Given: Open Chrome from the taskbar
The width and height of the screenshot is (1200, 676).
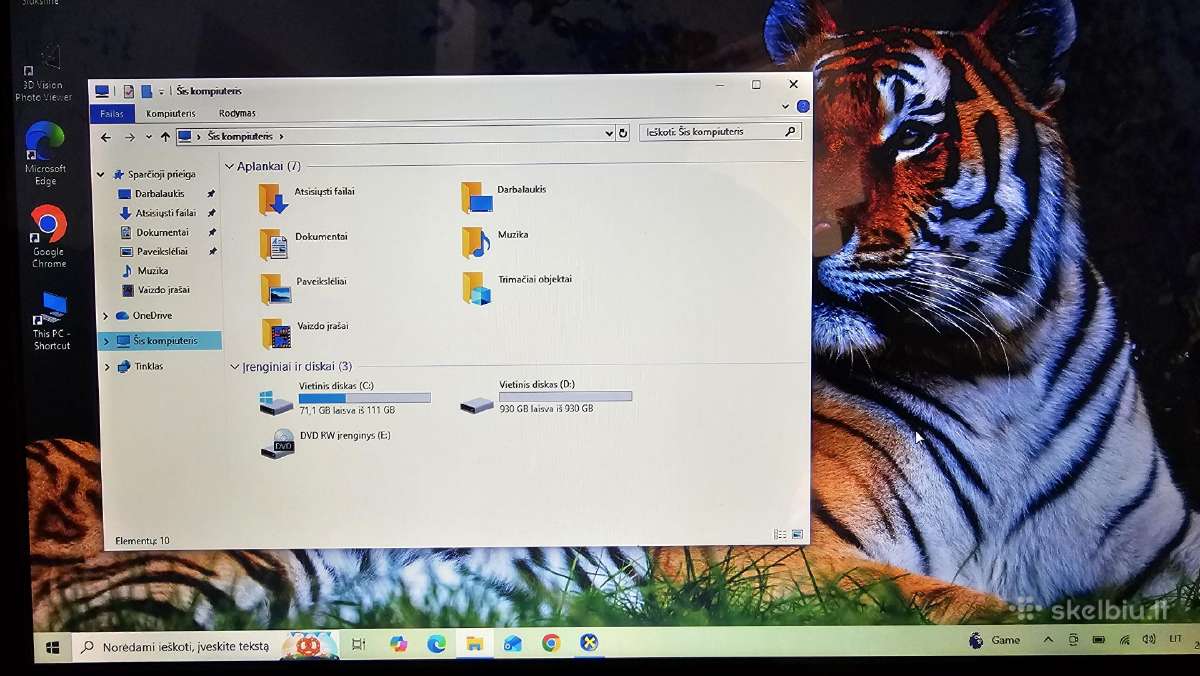Looking at the screenshot, I should click(x=551, y=643).
